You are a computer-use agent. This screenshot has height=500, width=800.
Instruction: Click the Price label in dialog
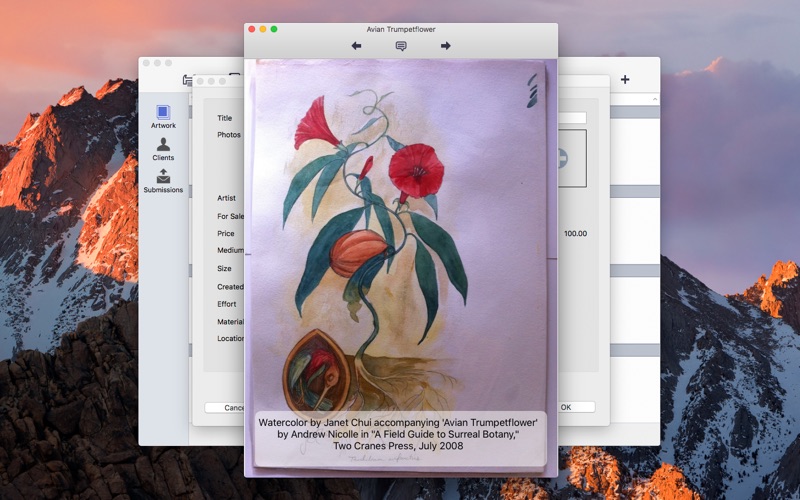226,234
